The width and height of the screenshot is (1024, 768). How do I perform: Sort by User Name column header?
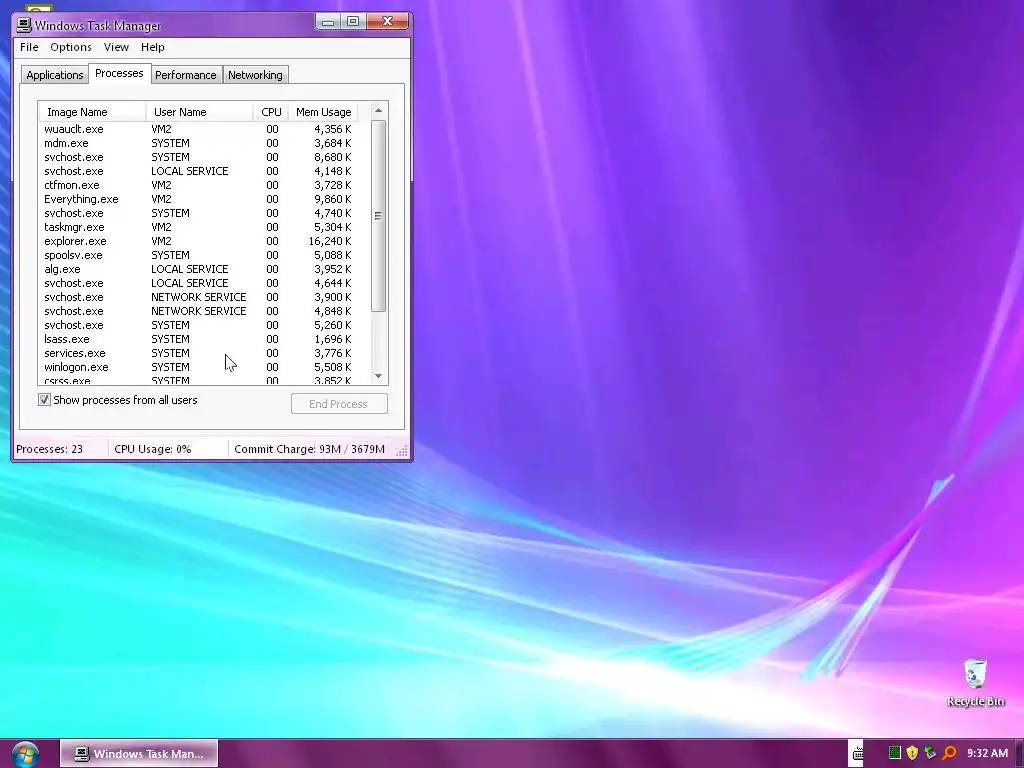click(199, 112)
